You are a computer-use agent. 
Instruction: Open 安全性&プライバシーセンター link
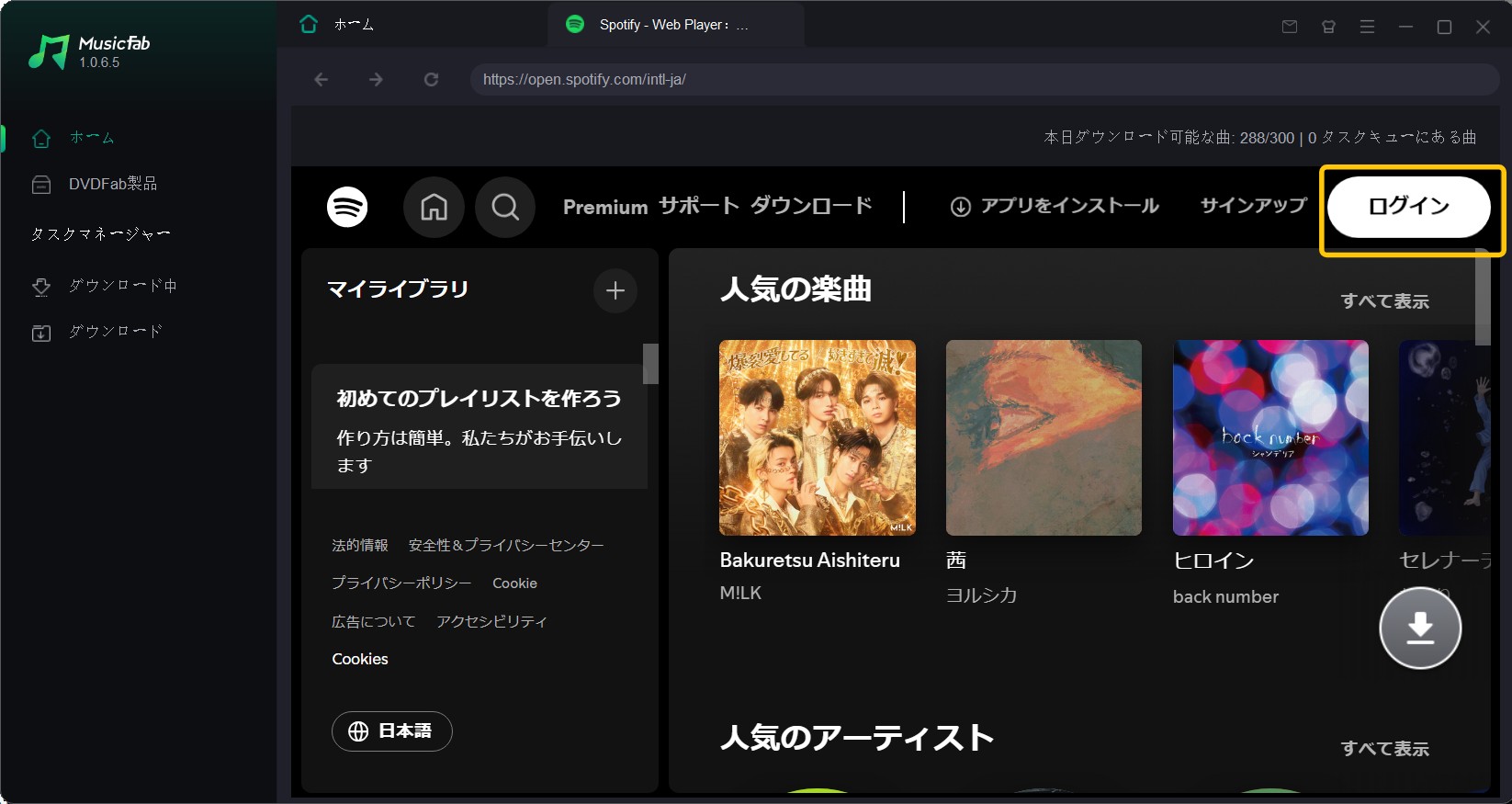pos(506,546)
